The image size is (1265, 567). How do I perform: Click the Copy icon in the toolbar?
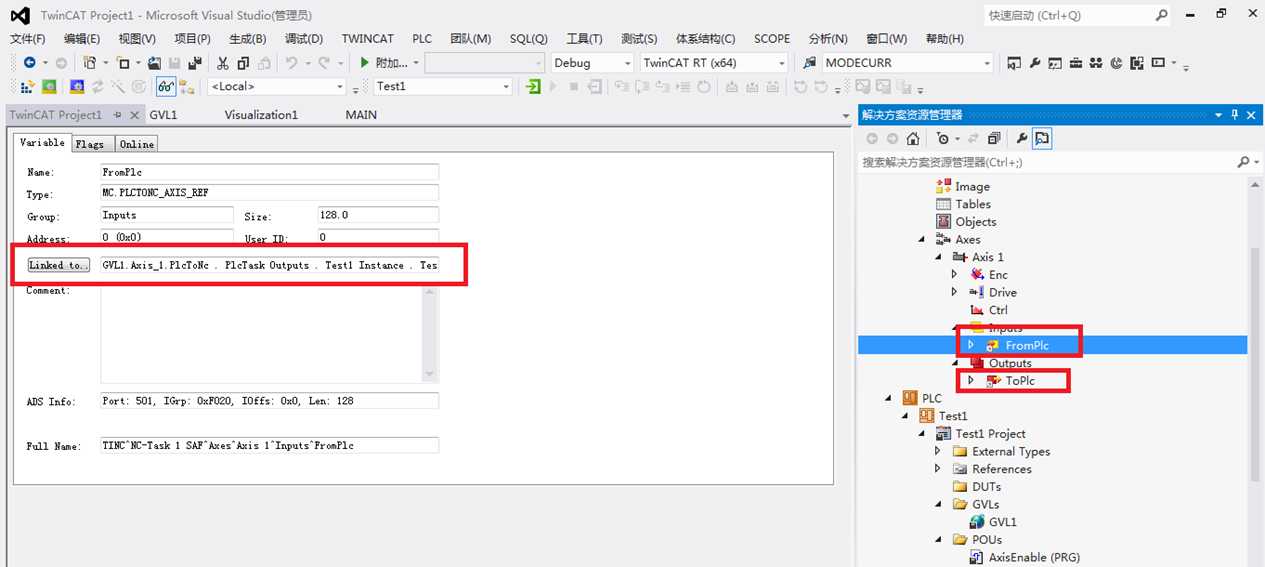click(x=243, y=62)
